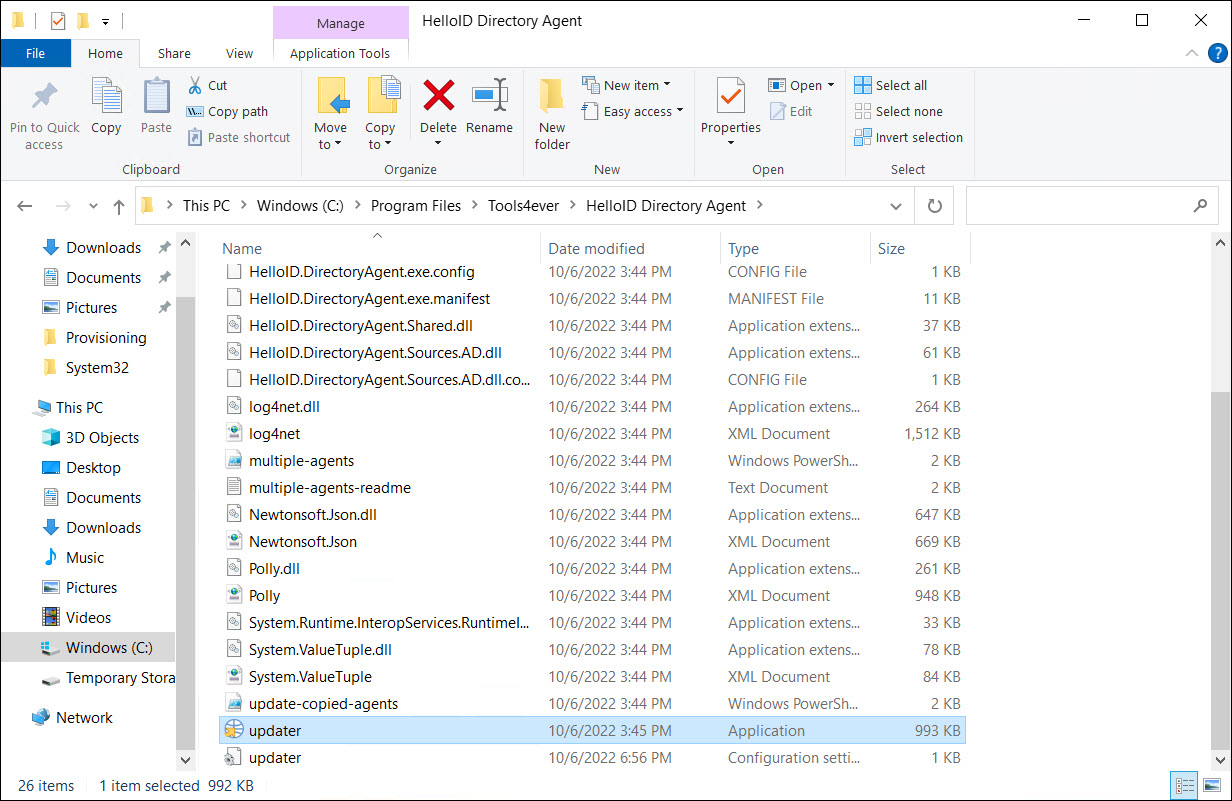The image size is (1232, 801).
Task: Click Edit in the Open group
Action: 791,111
